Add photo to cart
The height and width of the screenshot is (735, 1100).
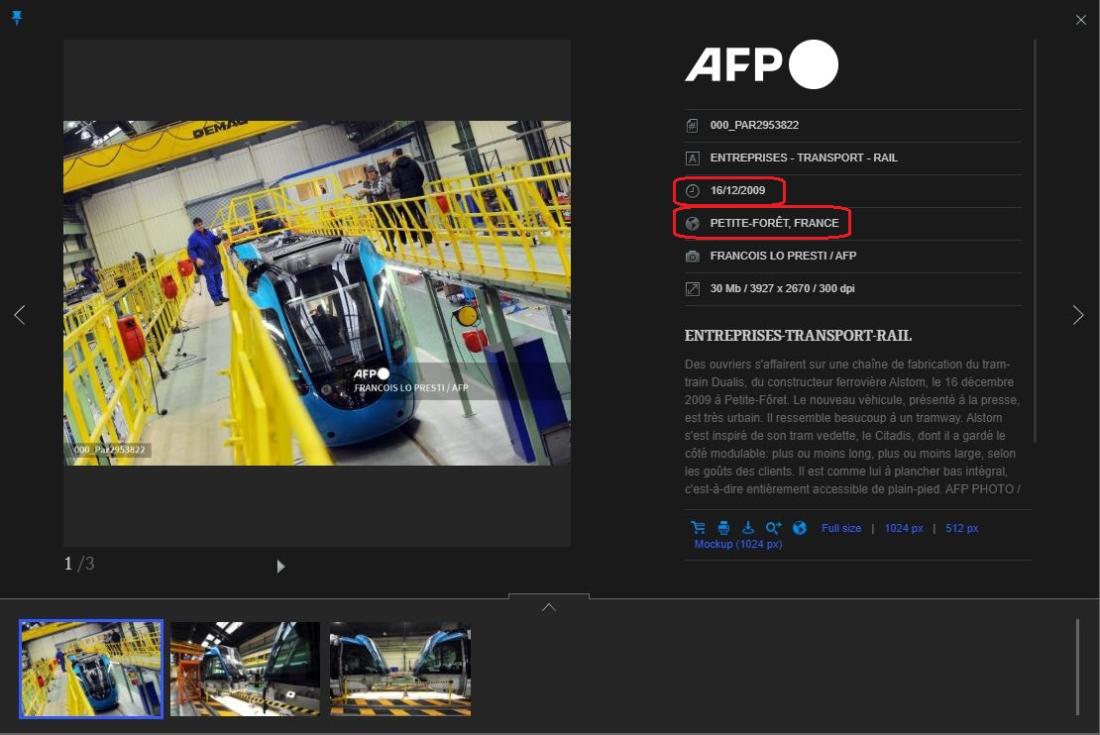click(x=698, y=528)
